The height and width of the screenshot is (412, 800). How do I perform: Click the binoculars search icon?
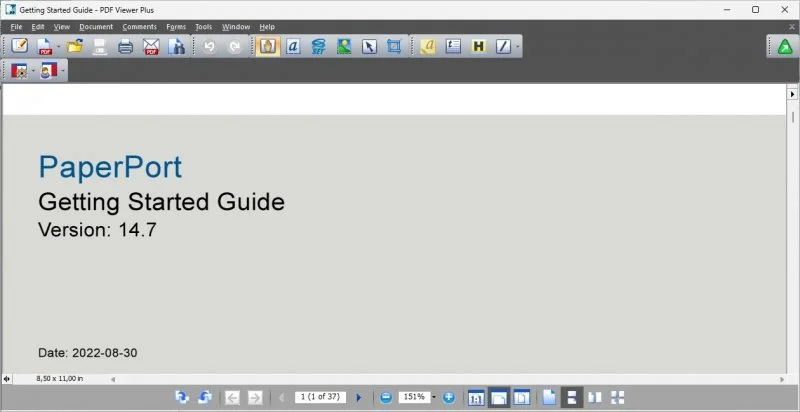tap(177, 46)
